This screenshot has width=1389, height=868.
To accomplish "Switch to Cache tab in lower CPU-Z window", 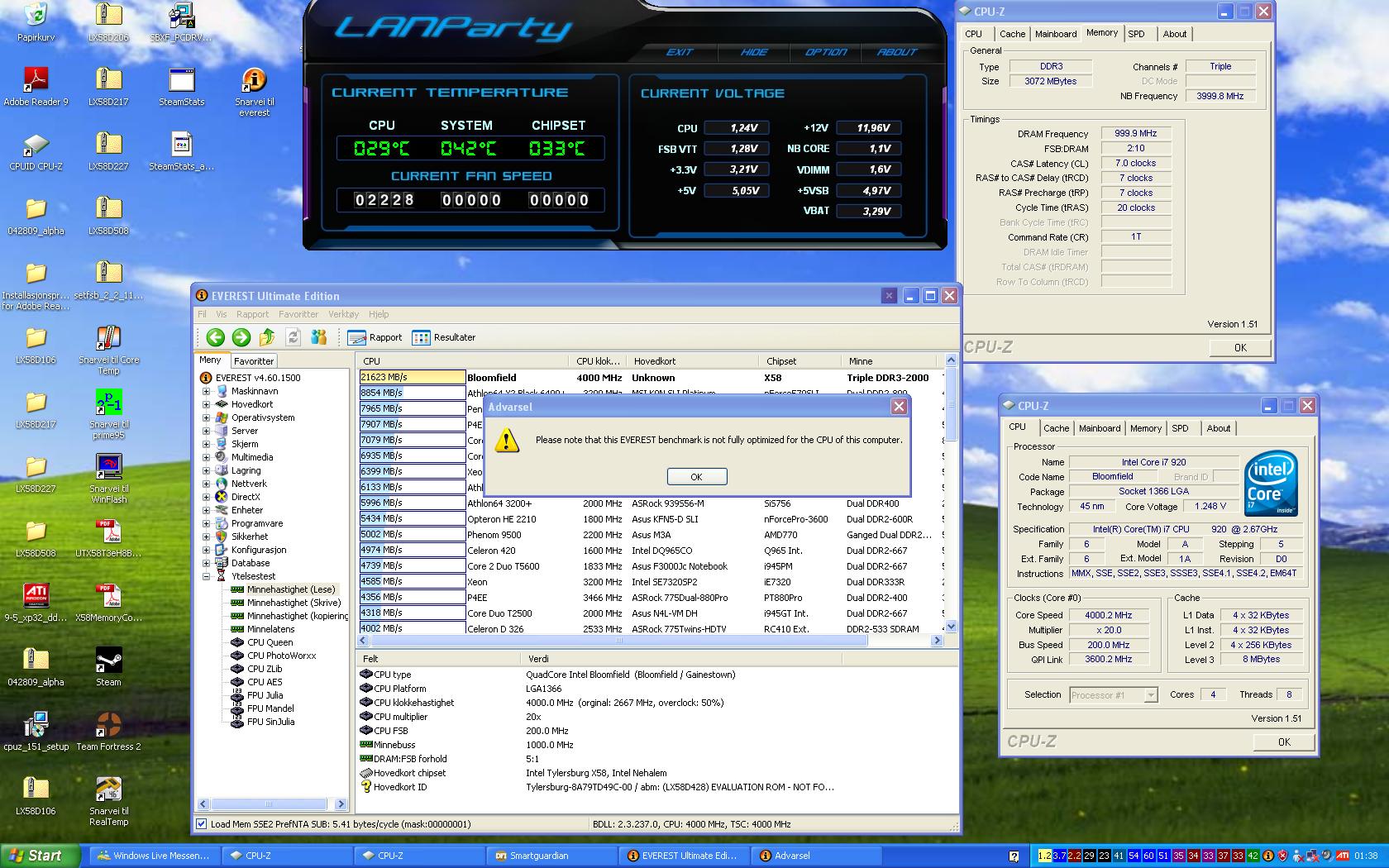I will click(x=1056, y=428).
